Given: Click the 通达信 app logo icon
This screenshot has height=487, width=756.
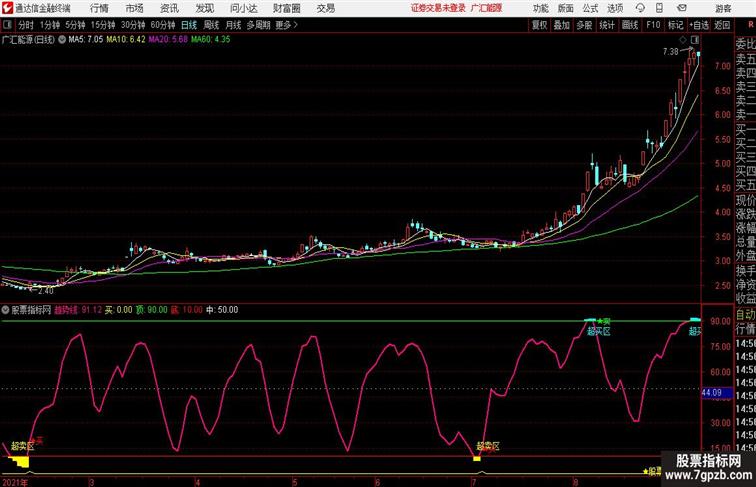Looking at the screenshot, I should click(x=7, y=8).
